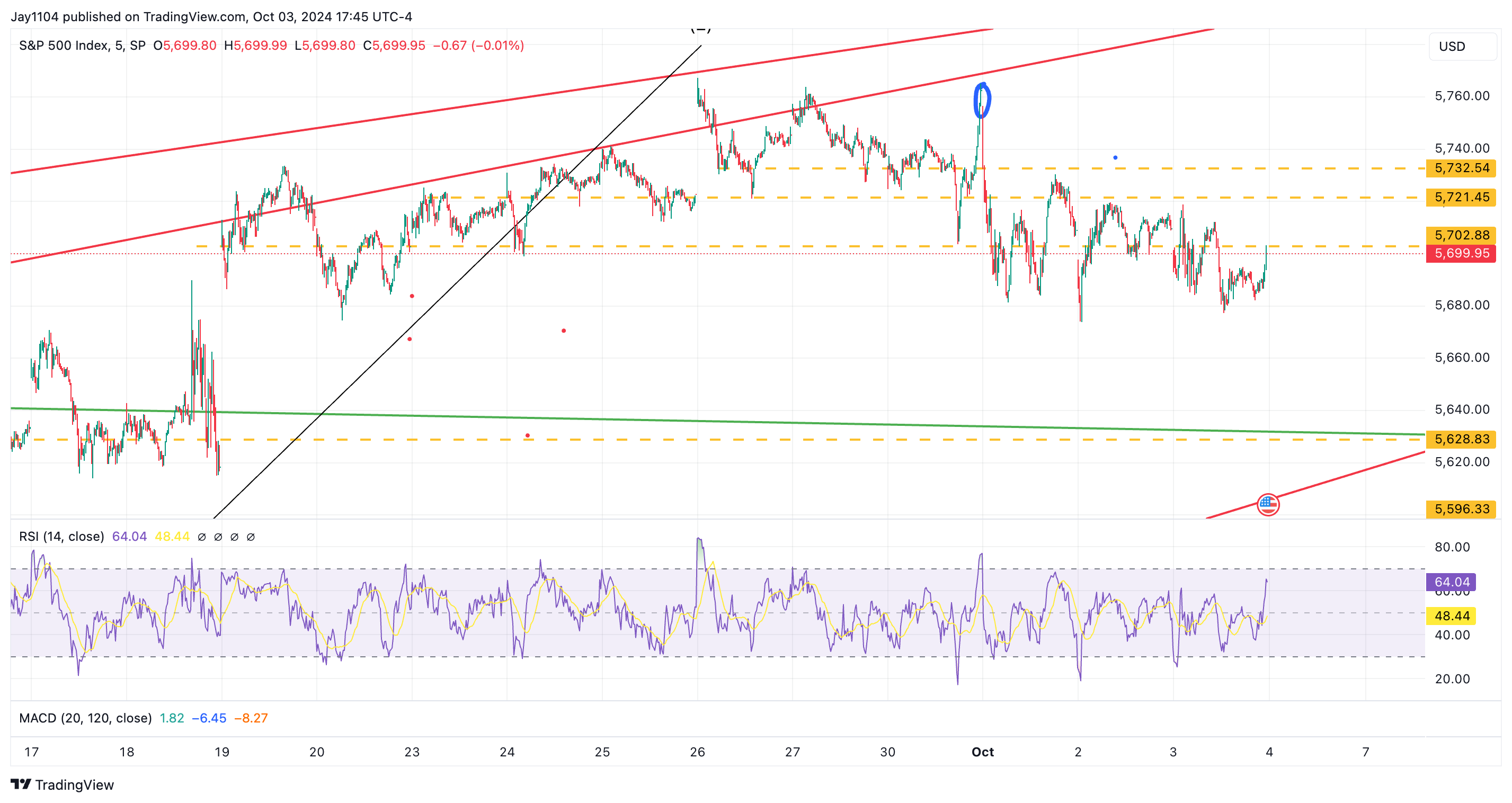
Task: Click the Jay1104 published on TradingView.com caption
Action: point(211,16)
